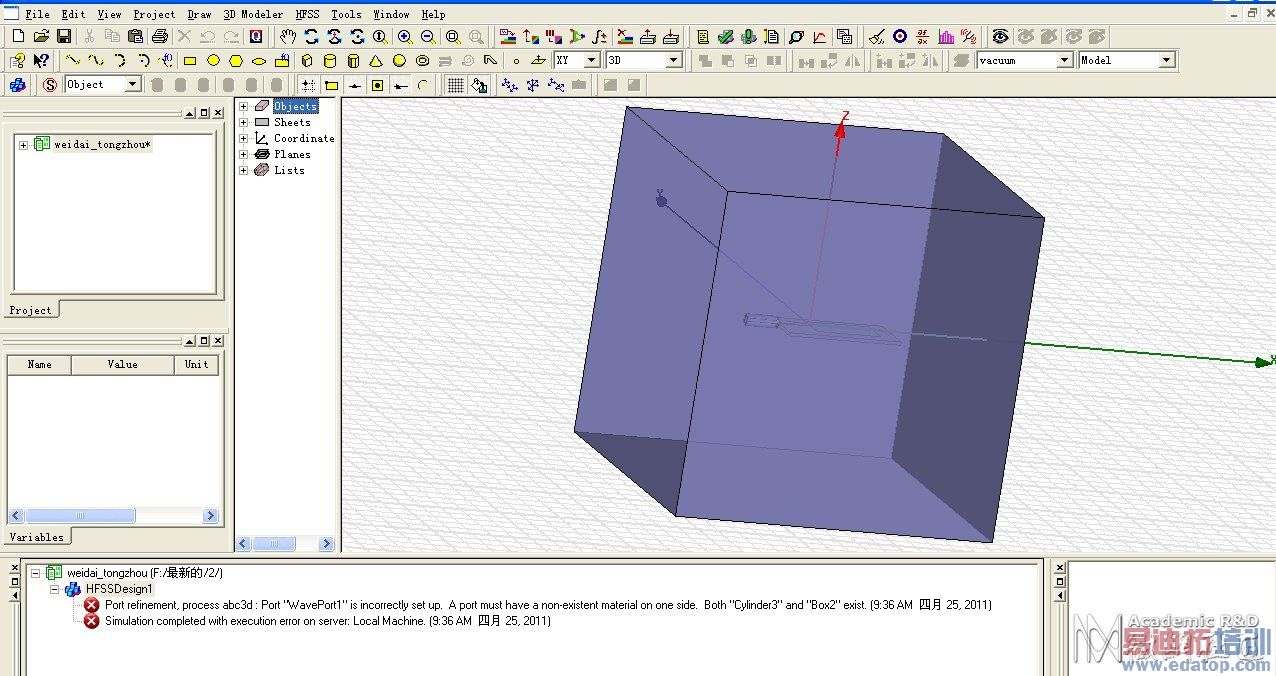
Task: Toggle the snap to grid point mode
Action: click(x=308, y=85)
